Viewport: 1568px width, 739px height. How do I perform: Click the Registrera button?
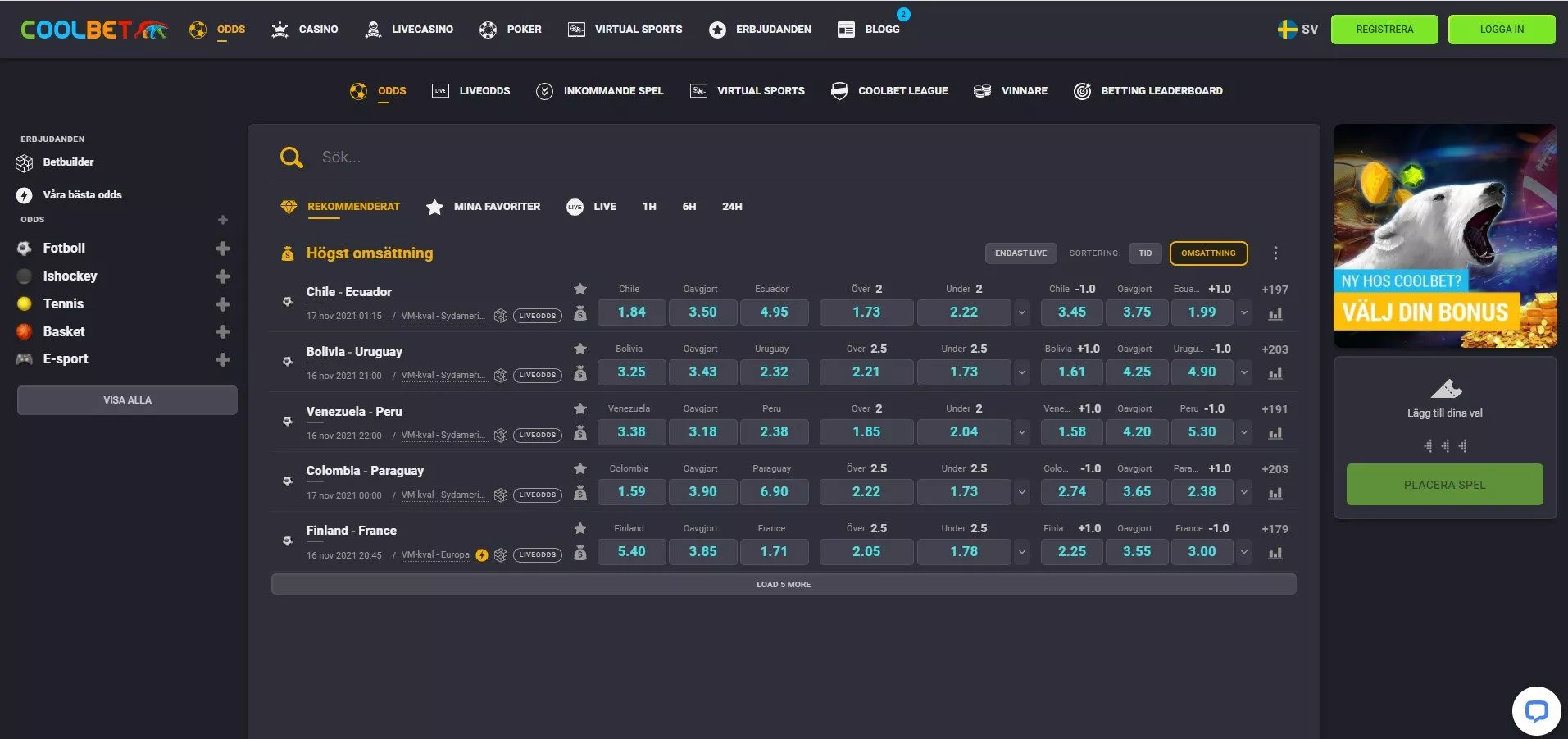1384,30
